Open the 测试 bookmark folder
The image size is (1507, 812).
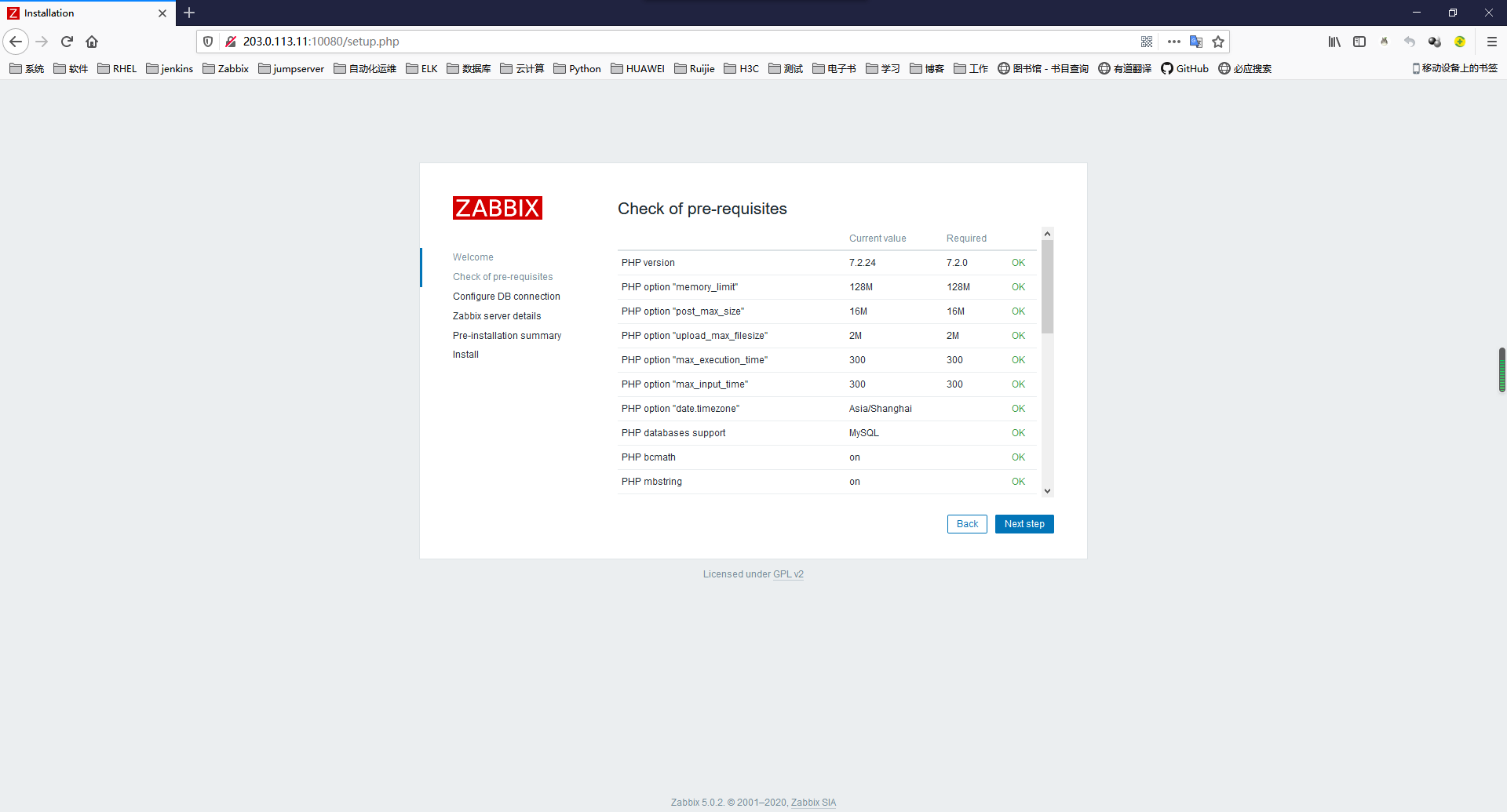786,69
